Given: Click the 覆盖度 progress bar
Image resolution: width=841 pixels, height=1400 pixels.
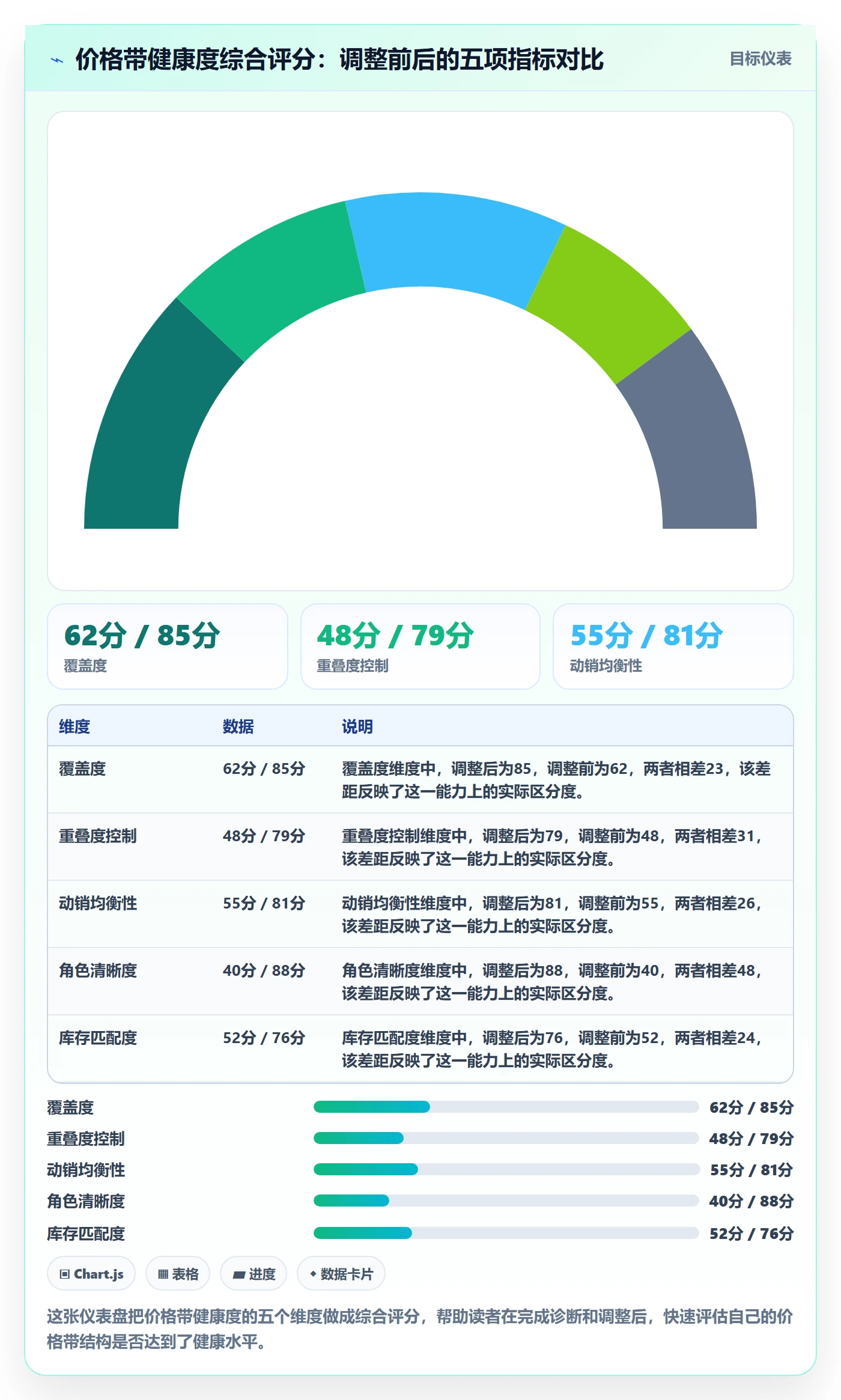Looking at the screenshot, I should coord(506,1107).
